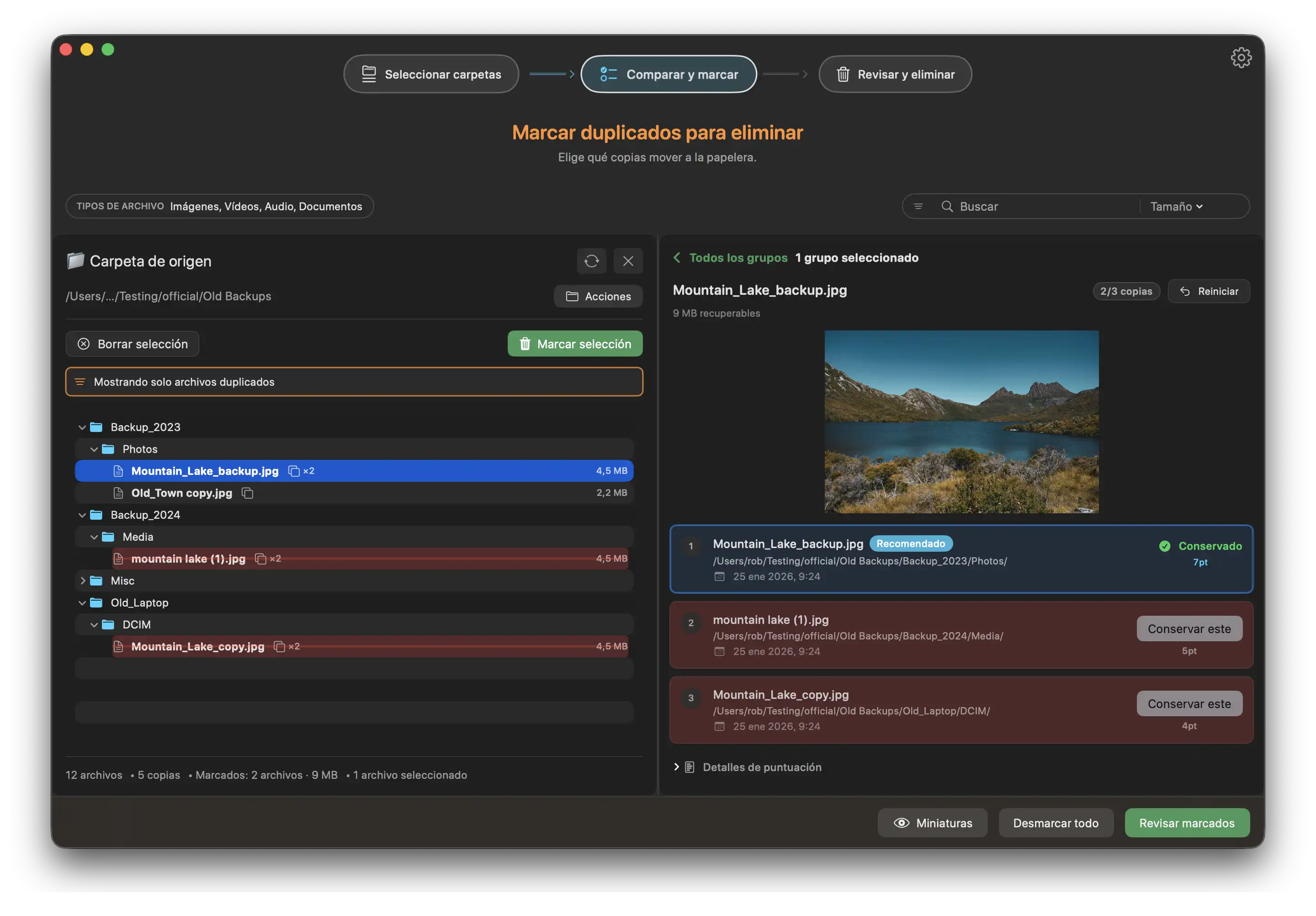Image resolution: width=1316 pixels, height=916 pixels.
Task: Click the file icon of Old_Town copy.jpg
Action: tap(119, 493)
